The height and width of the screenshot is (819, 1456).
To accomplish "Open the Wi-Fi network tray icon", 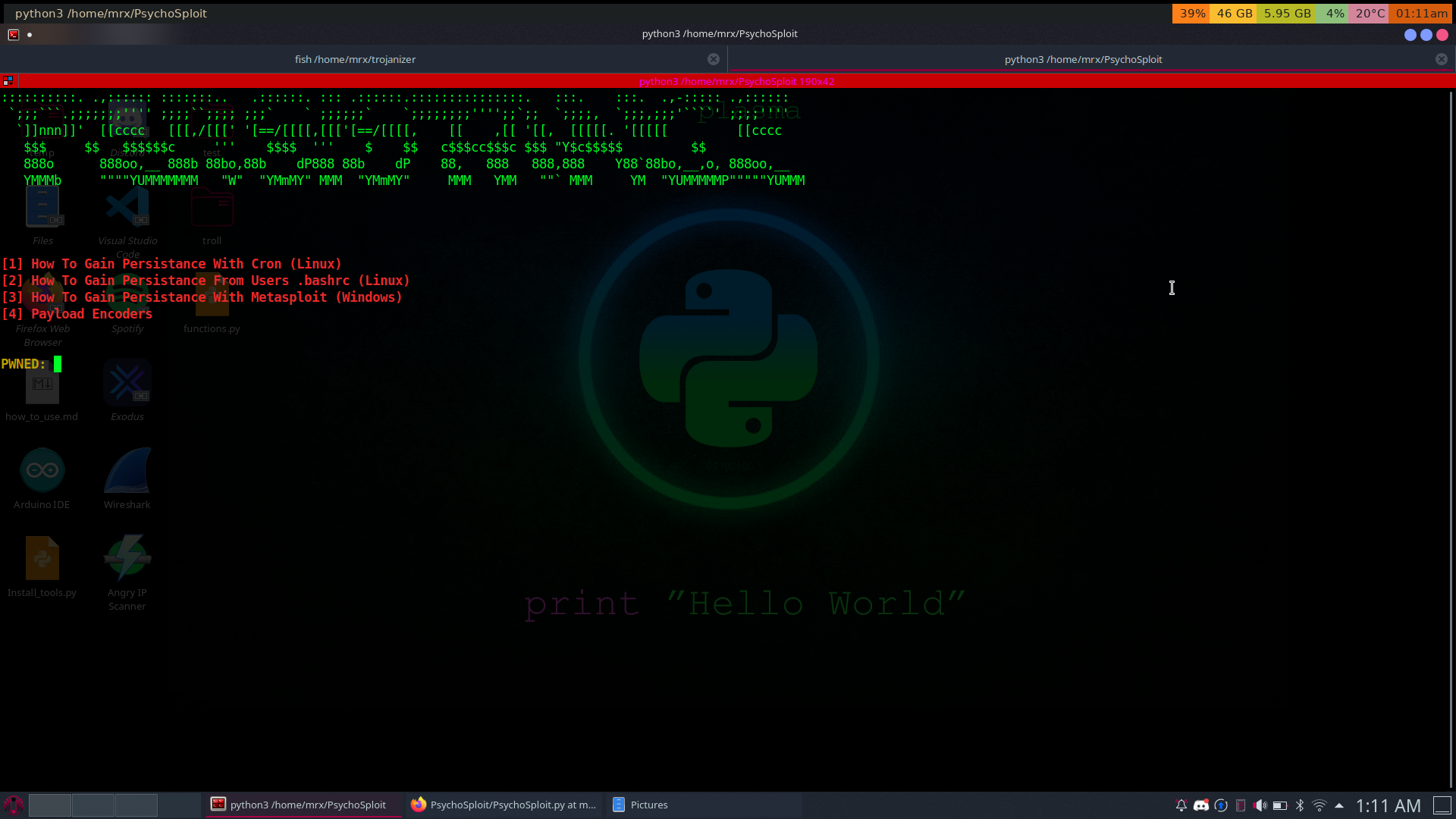I will (x=1319, y=805).
